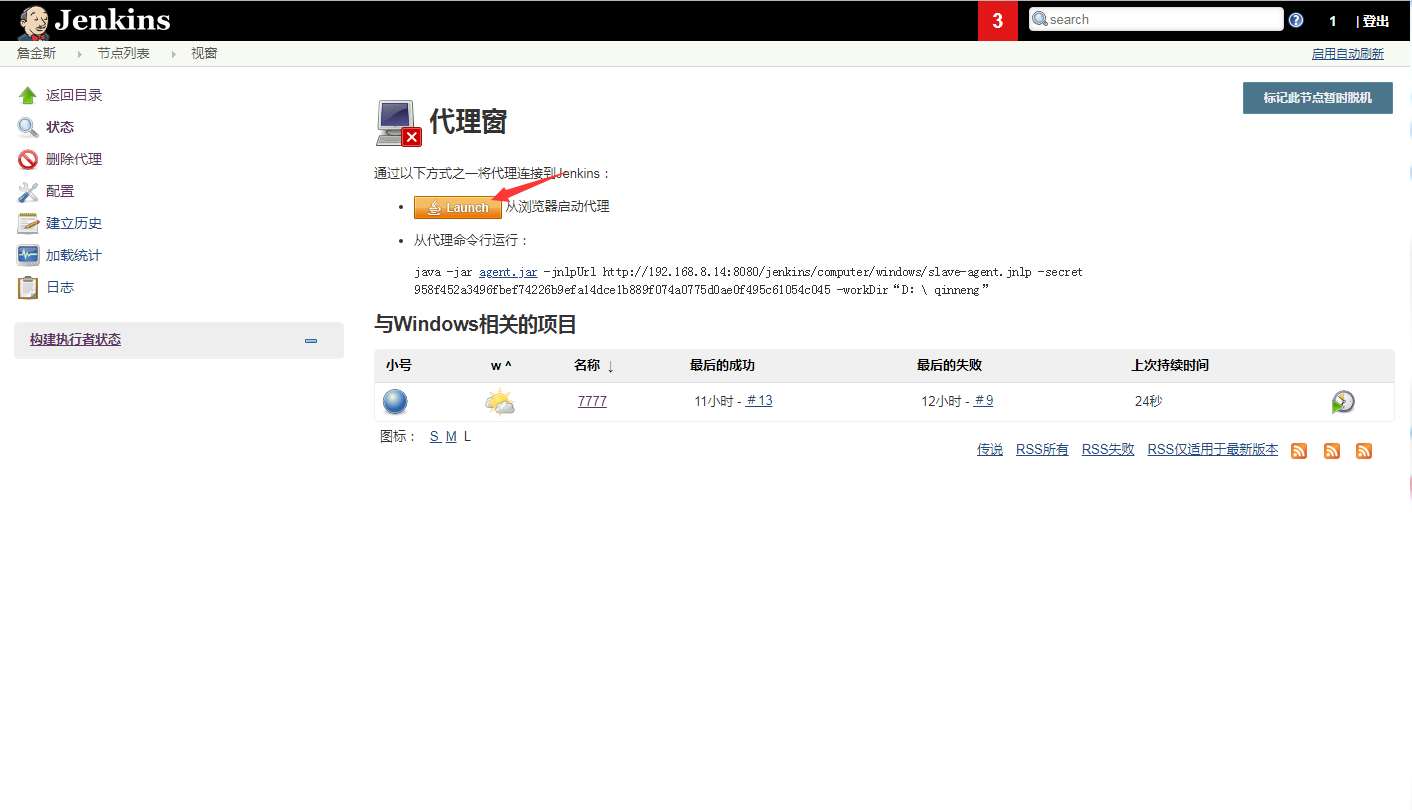Image resolution: width=1412 pixels, height=810 pixels.
Task: Schedule a build with the clock icon
Action: pyautogui.click(x=1343, y=402)
